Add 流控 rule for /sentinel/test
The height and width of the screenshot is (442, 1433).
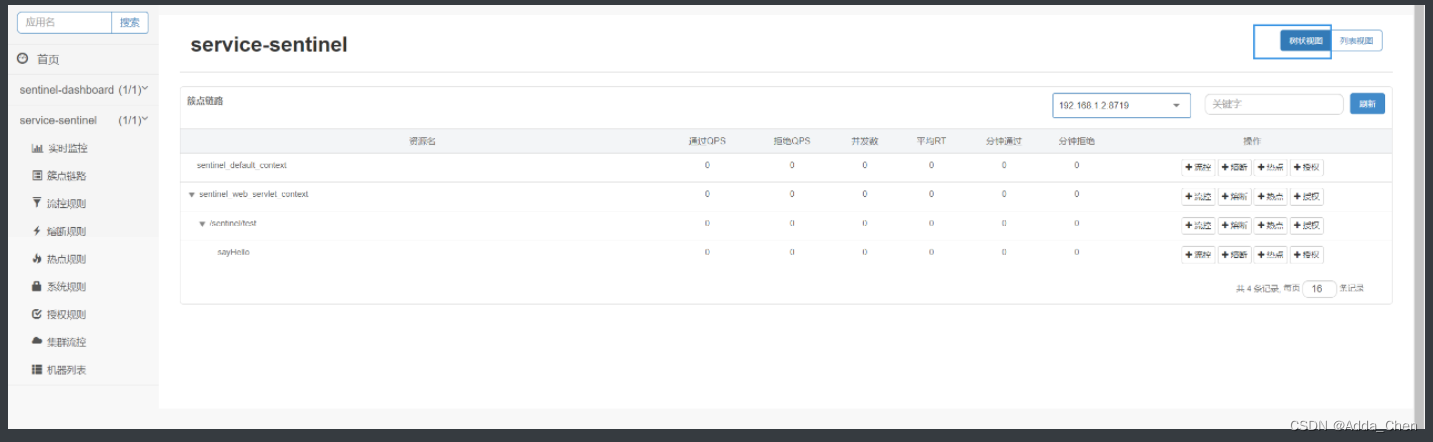pyautogui.click(x=1198, y=226)
